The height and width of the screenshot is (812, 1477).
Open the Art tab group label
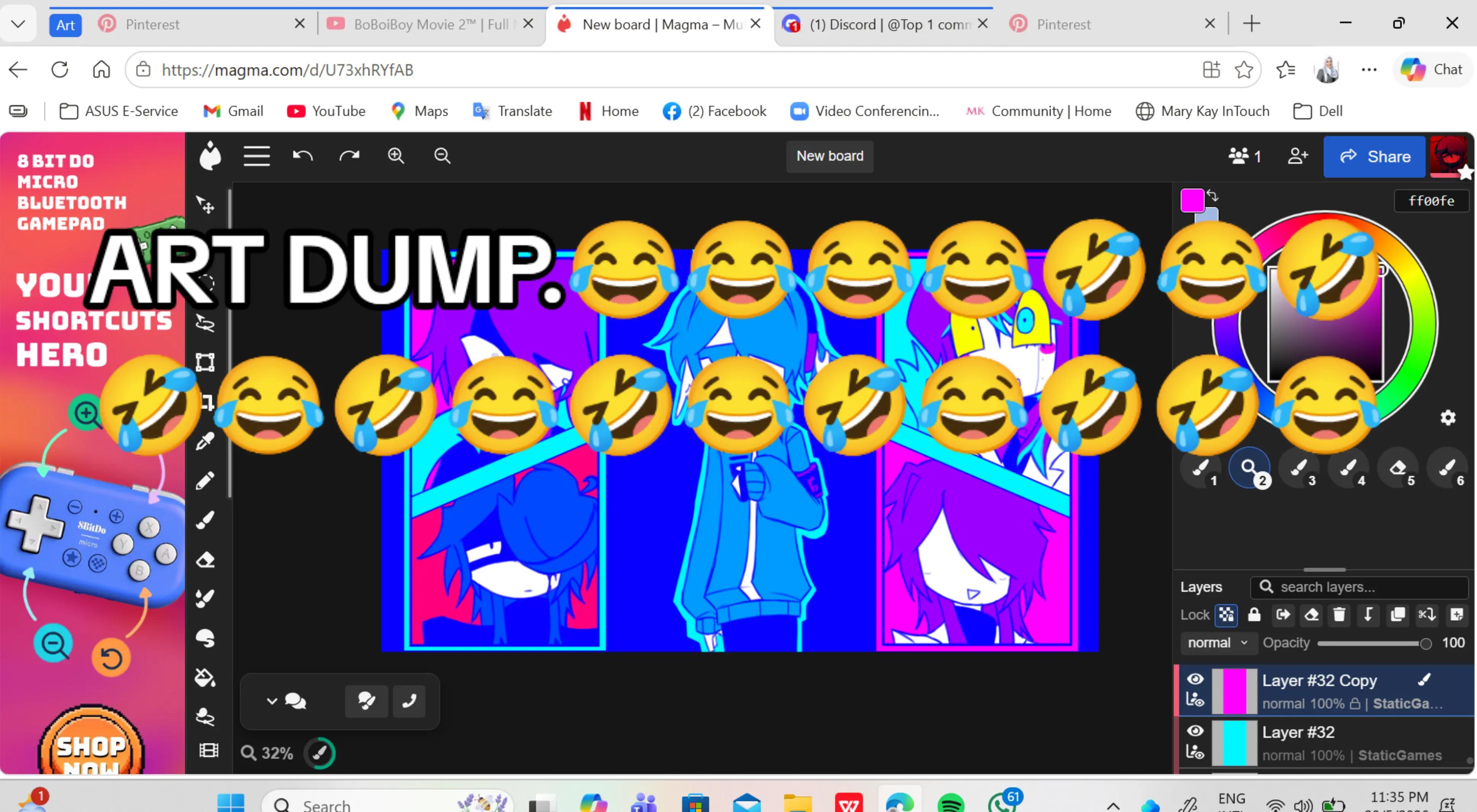coord(66,25)
